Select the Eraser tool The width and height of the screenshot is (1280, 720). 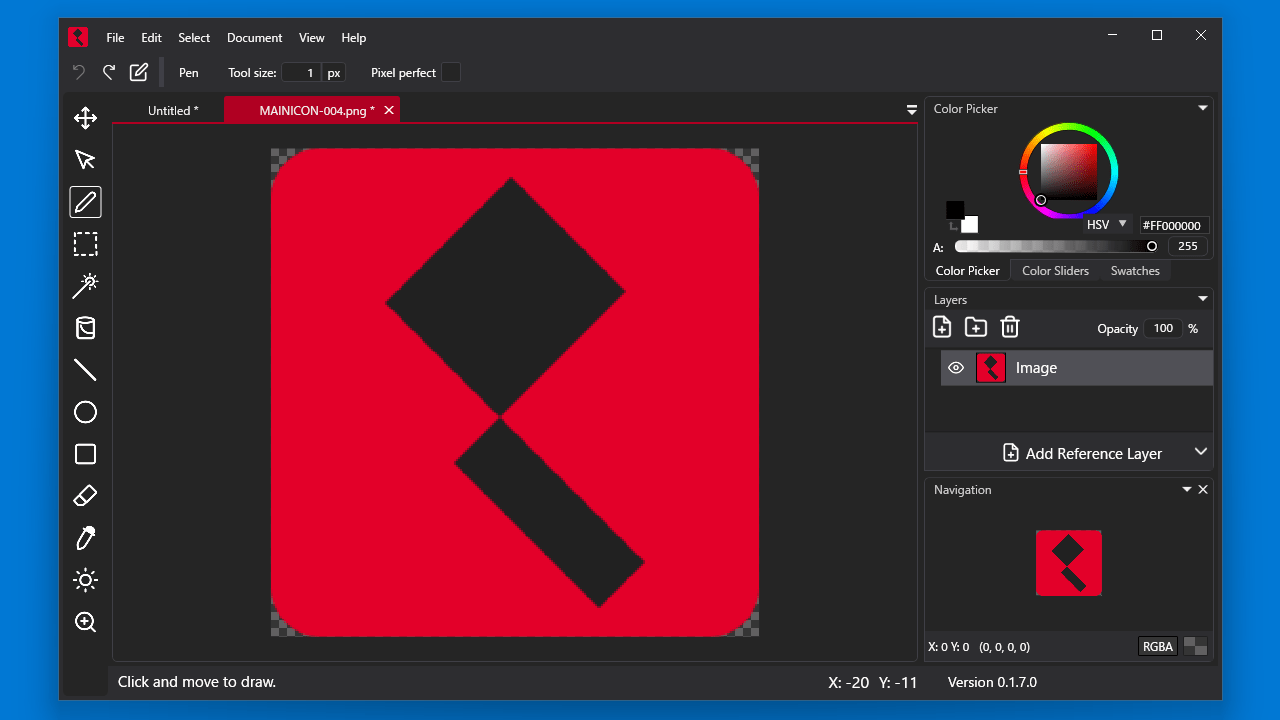[85, 496]
